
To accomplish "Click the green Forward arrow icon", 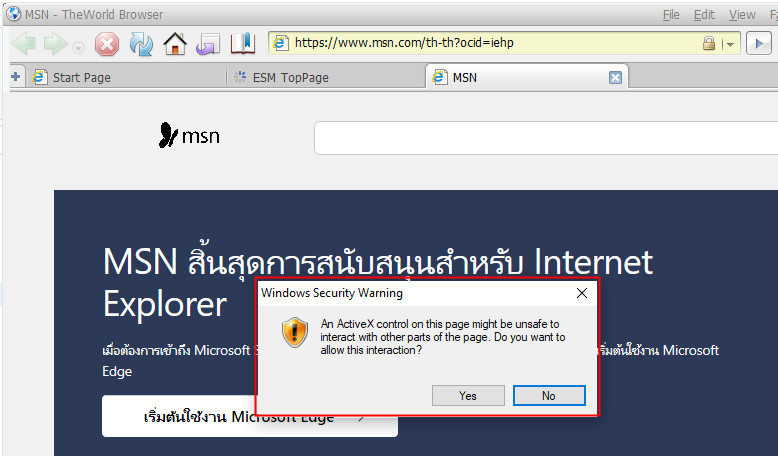I will pos(55,44).
